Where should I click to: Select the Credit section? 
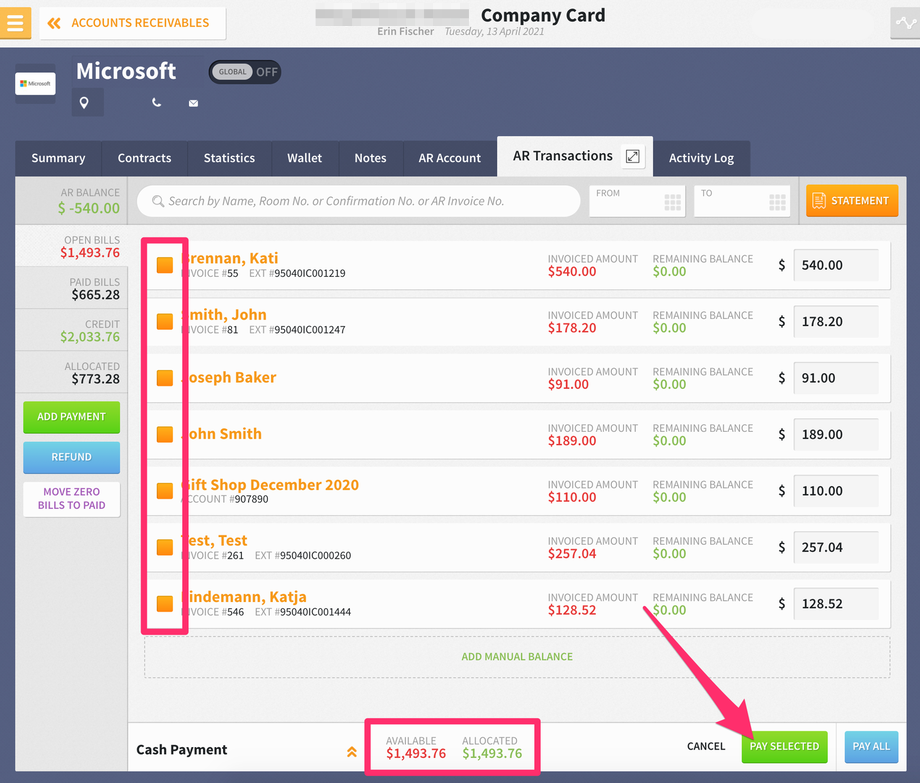coord(71,331)
